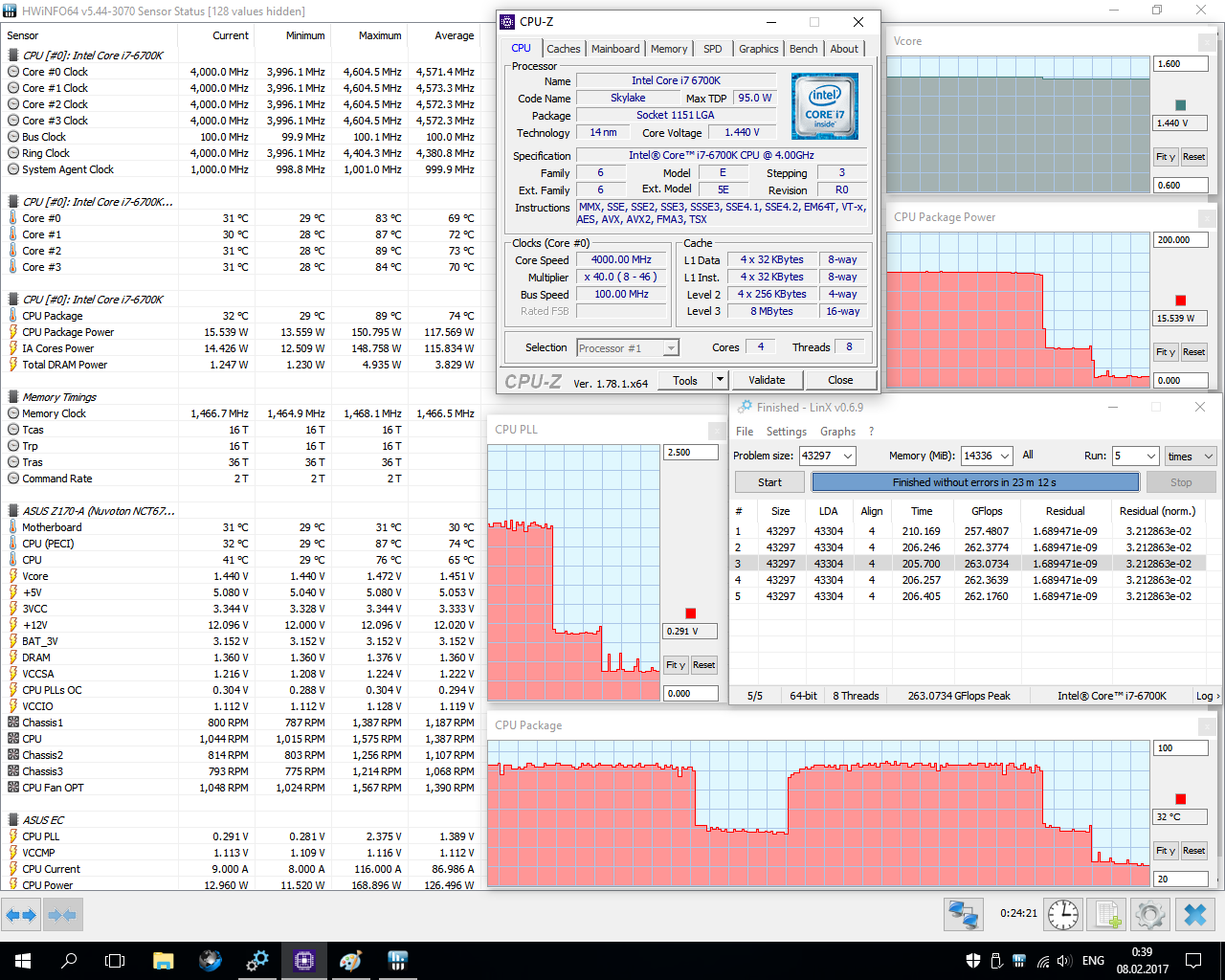1225x980 pixels.
Task: Open the LinX Graphs menu
Action: click(x=837, y=432)
